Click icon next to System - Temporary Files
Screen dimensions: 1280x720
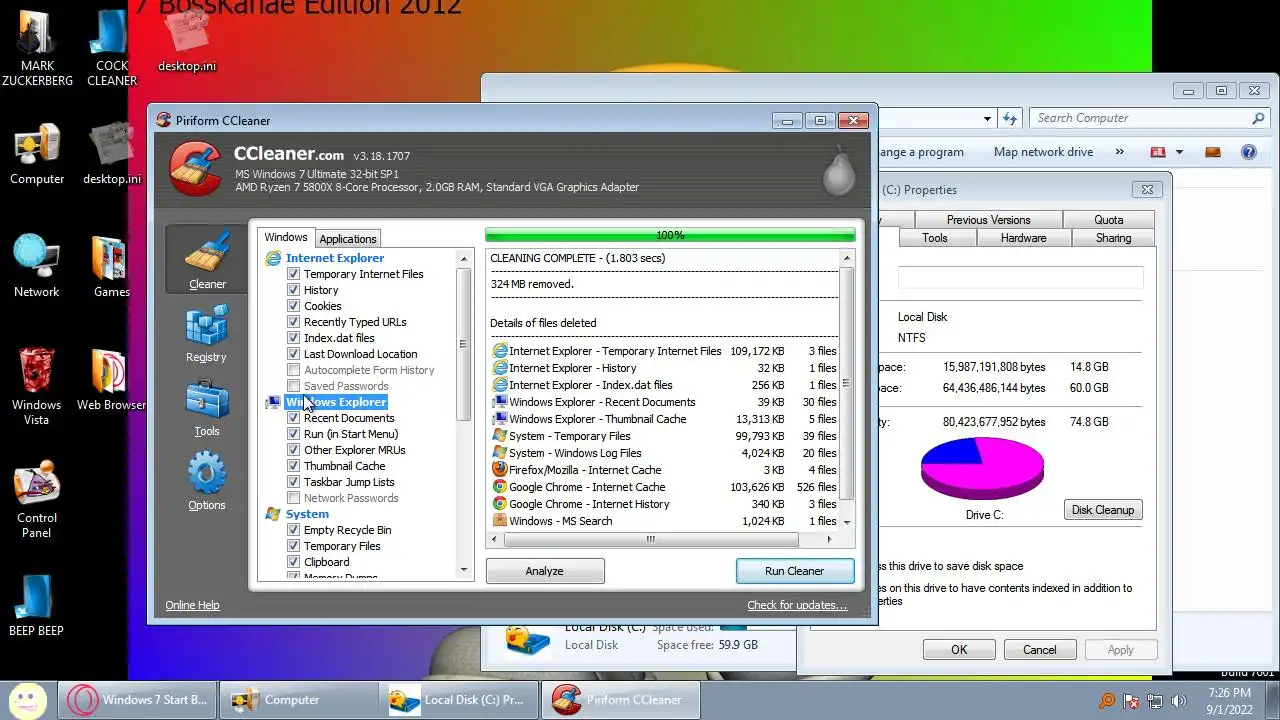[x=499, y=436]
